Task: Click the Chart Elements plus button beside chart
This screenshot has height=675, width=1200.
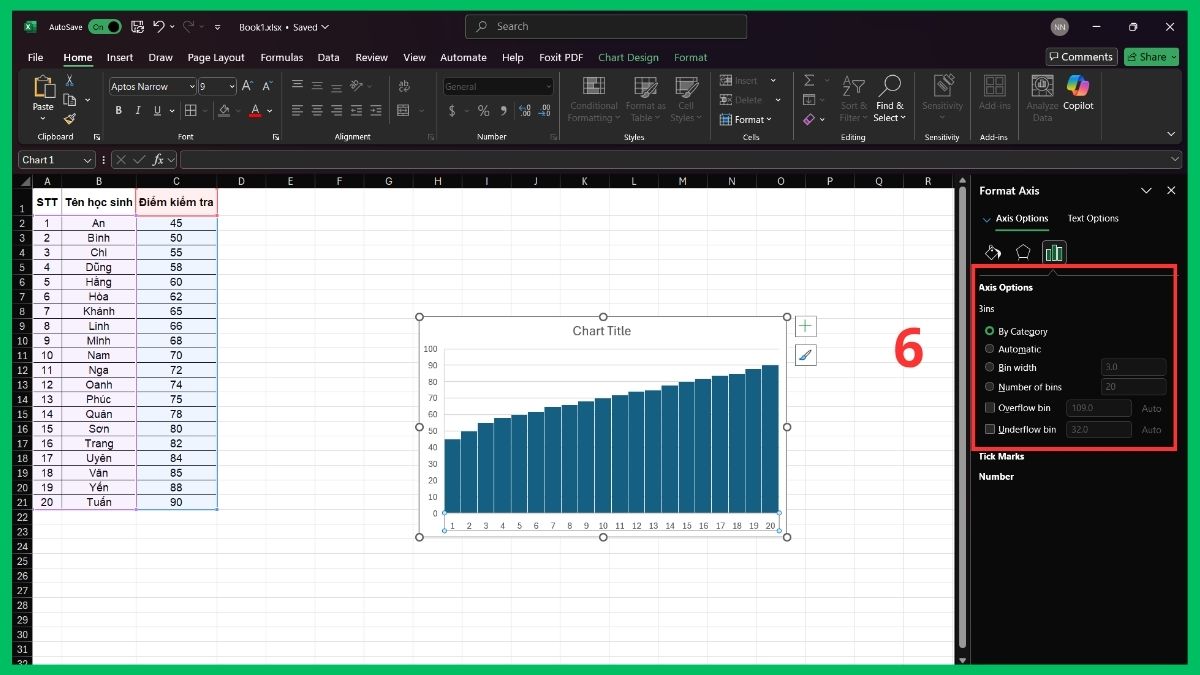Action: click(x=805, y=325)
